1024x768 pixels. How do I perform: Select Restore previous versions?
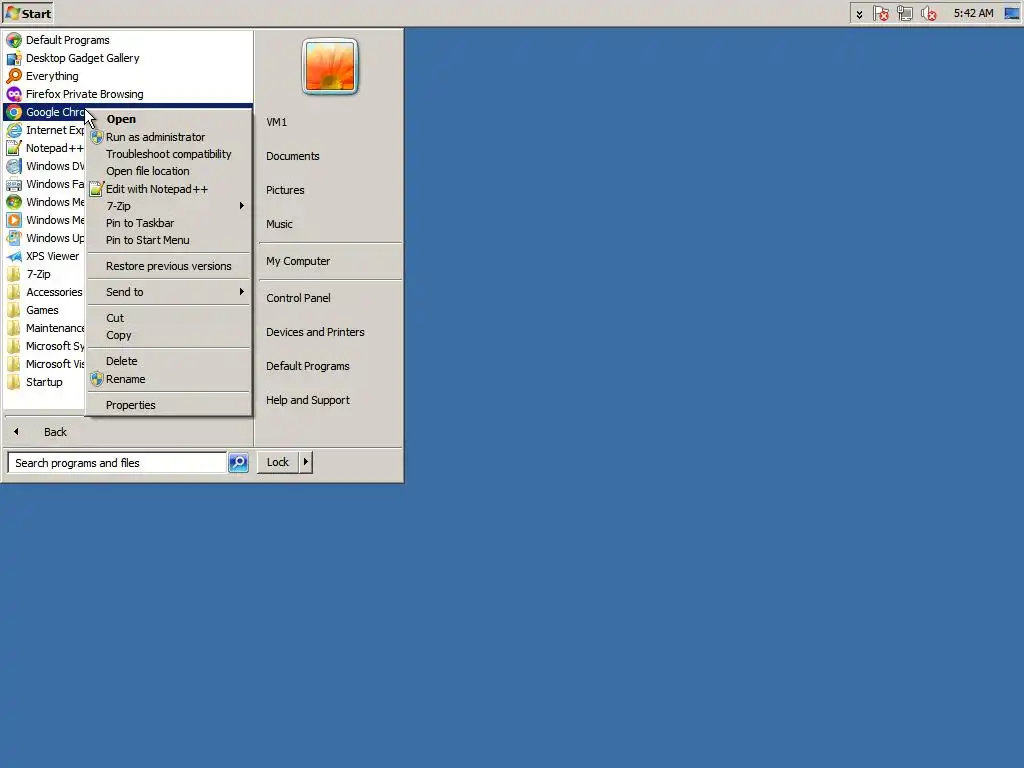tap(169, 266)
